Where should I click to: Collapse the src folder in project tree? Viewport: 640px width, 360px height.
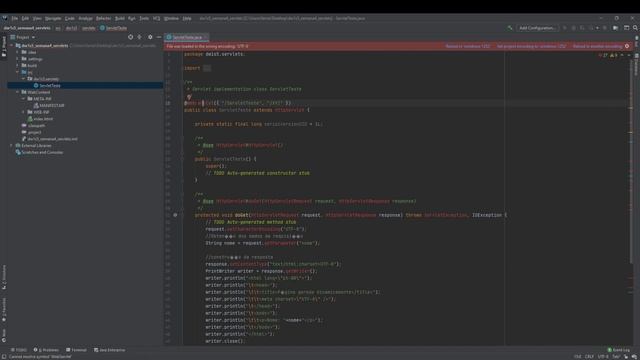(x=18, y=72)
